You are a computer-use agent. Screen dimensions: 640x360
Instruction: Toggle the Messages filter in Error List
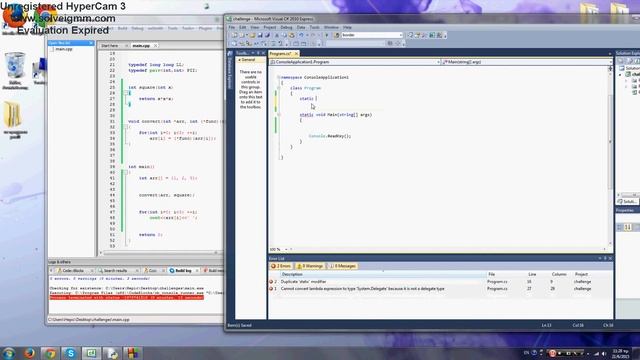click(x=343, y=266)
